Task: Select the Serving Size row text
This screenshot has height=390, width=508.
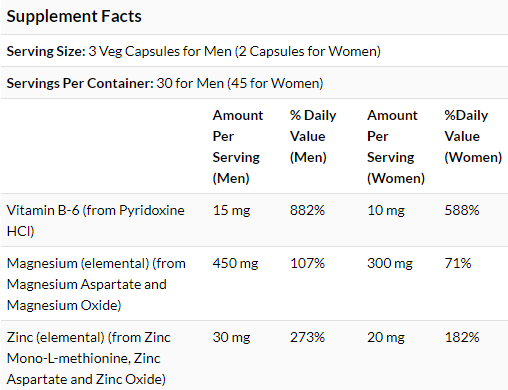Action: [193, 51]
